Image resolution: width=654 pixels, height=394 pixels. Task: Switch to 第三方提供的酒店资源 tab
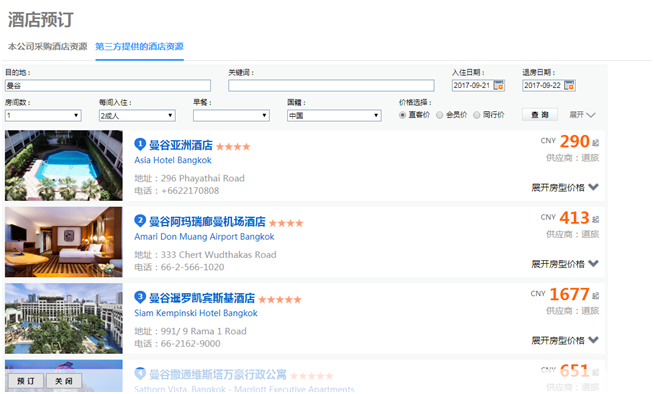(x=139, y=46)
